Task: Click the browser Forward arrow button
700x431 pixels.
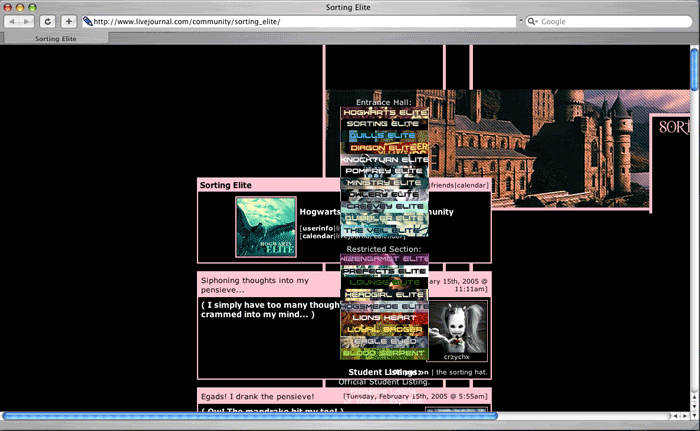Action: click(x=27, y=21)
